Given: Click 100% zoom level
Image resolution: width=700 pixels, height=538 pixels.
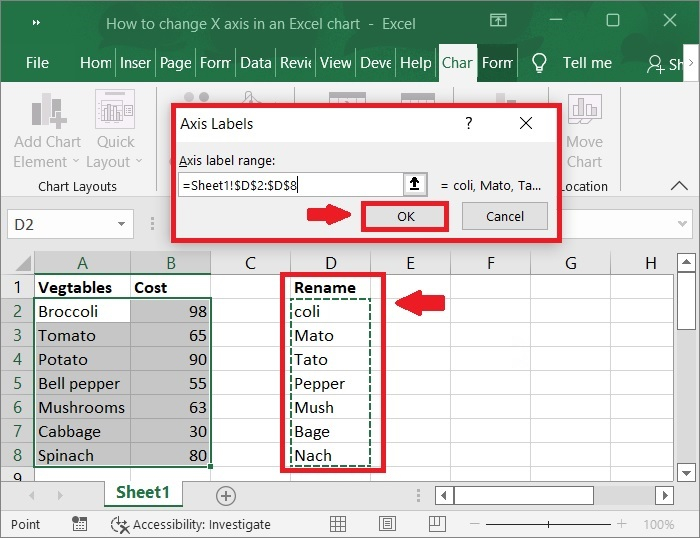Looking at the screenshot, I should tap(658, 524).
